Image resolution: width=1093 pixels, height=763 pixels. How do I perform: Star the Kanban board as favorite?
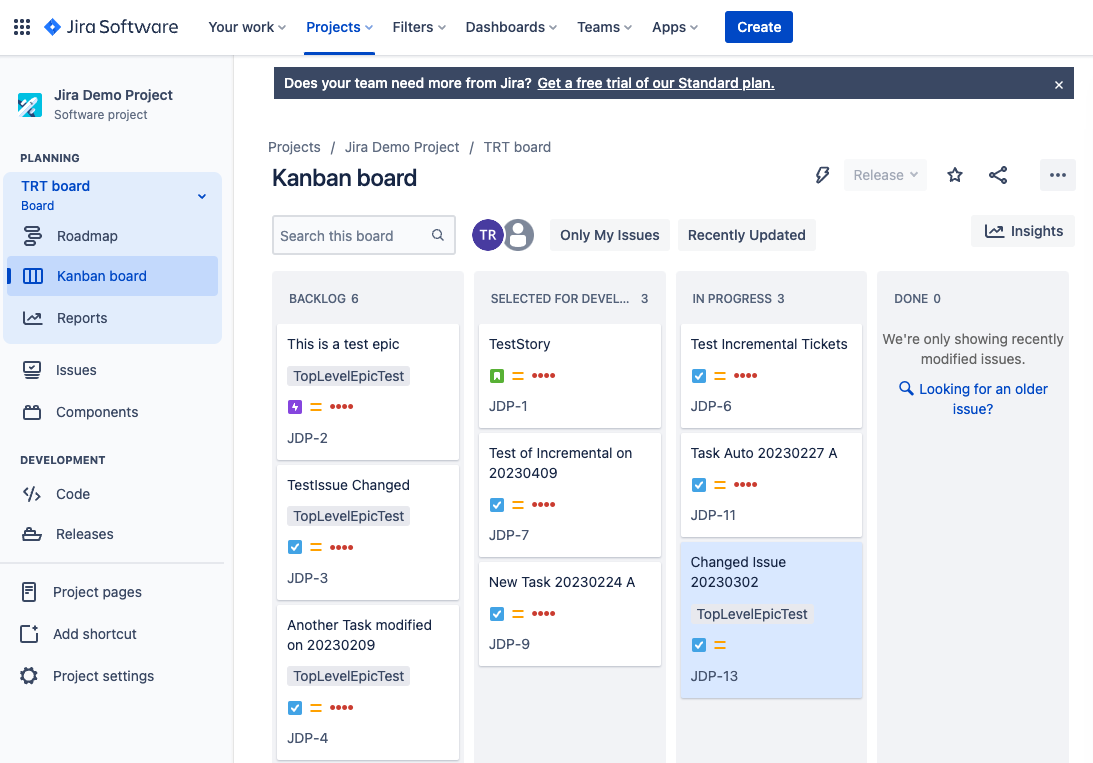(954, 175)
